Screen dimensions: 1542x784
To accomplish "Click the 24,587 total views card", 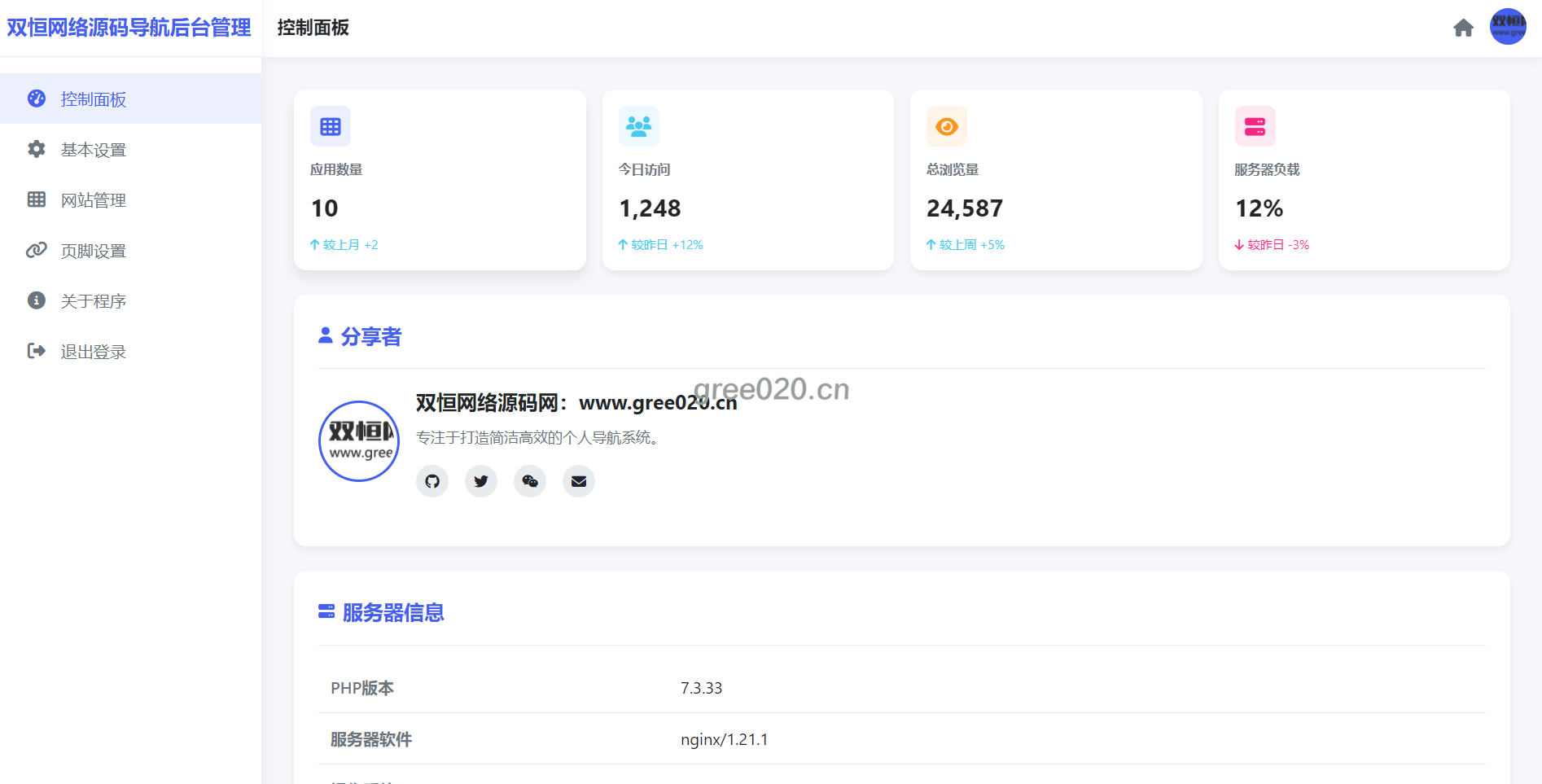I will [1055, 180].
